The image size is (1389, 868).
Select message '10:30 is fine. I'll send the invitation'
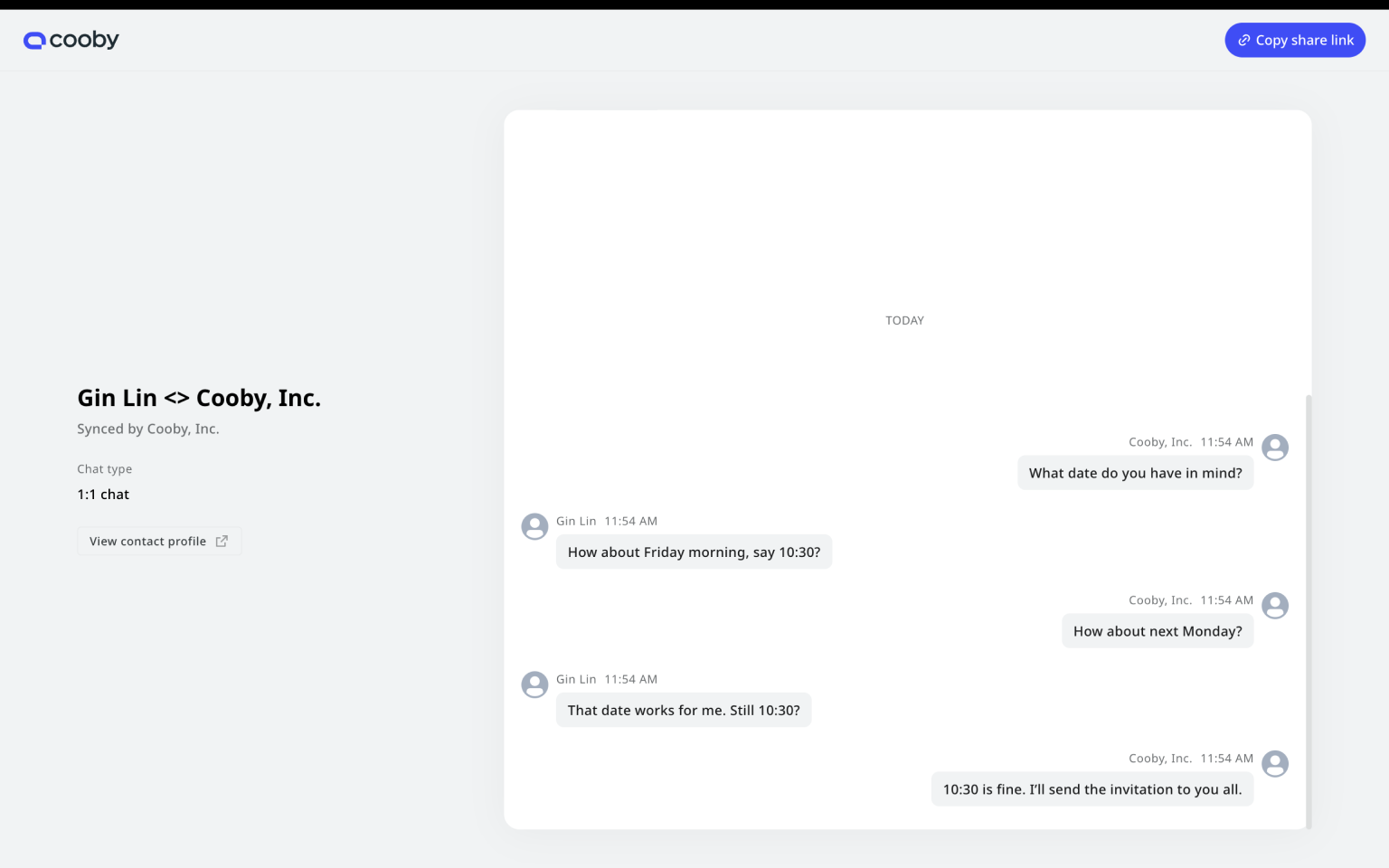point(1092,789)
